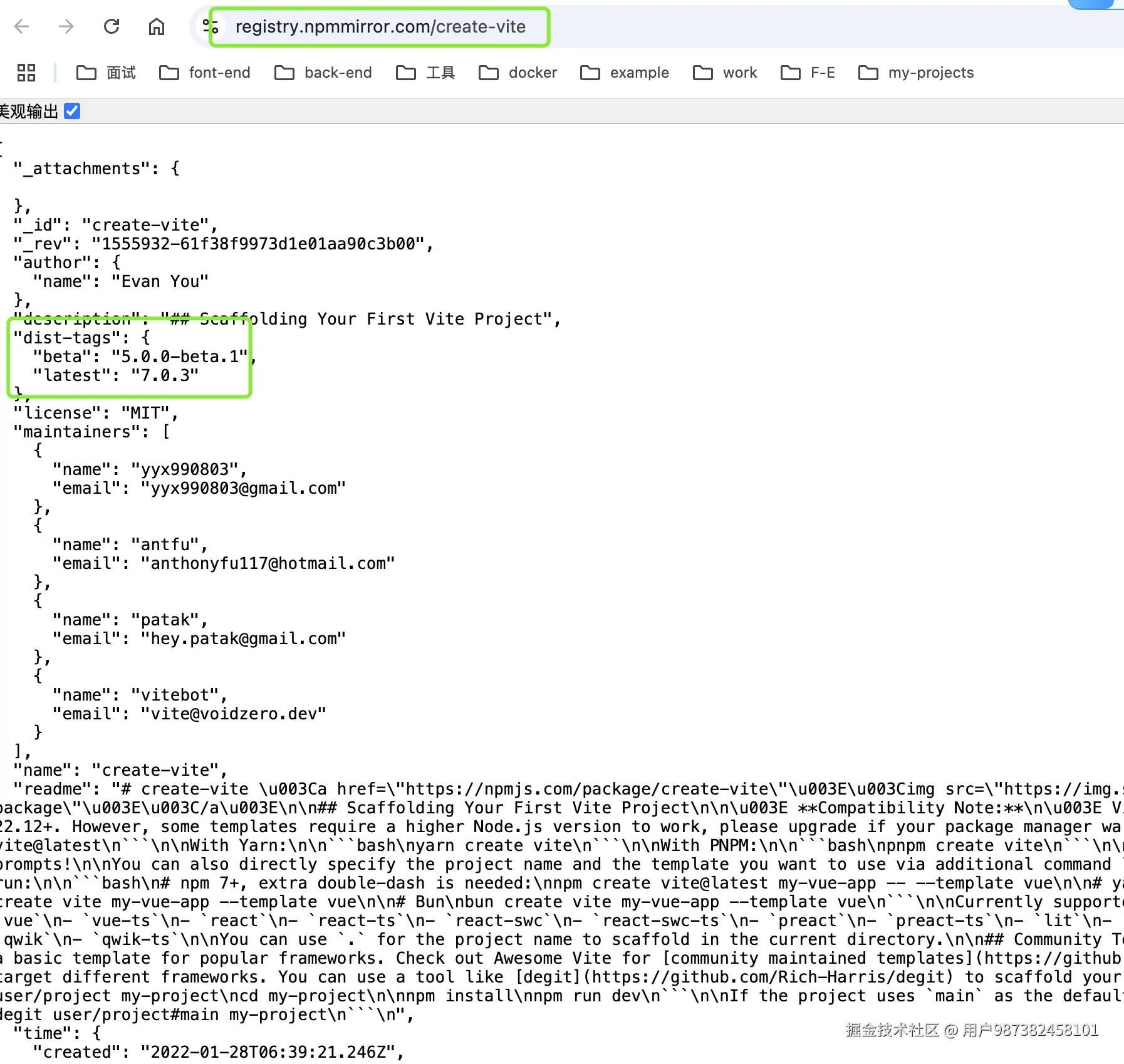The image size is (1124, 1064).
Task: Open the F-E bookmark folder
Action: pos(808,73)
